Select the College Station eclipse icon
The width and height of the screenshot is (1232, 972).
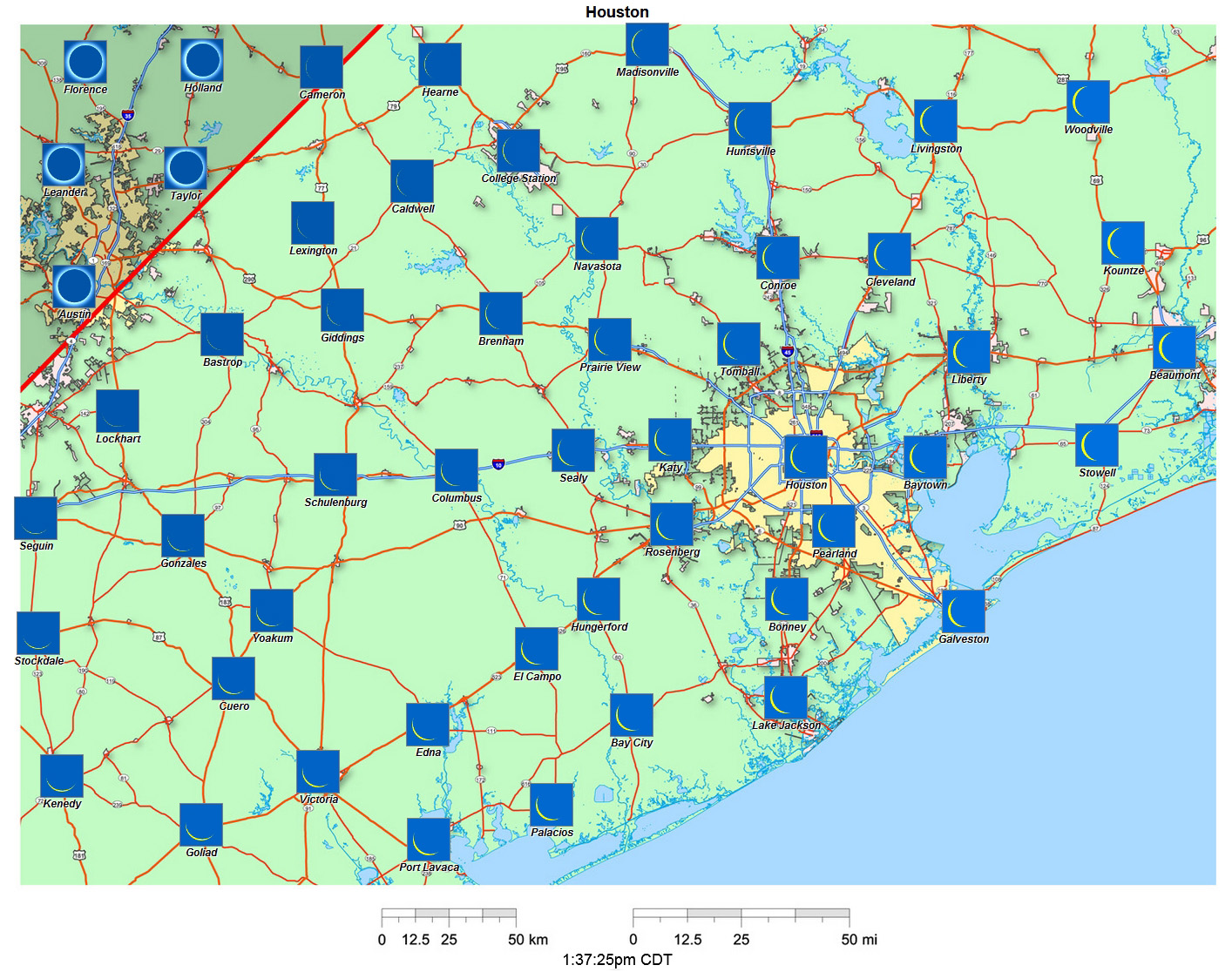(x=520, y=153)
